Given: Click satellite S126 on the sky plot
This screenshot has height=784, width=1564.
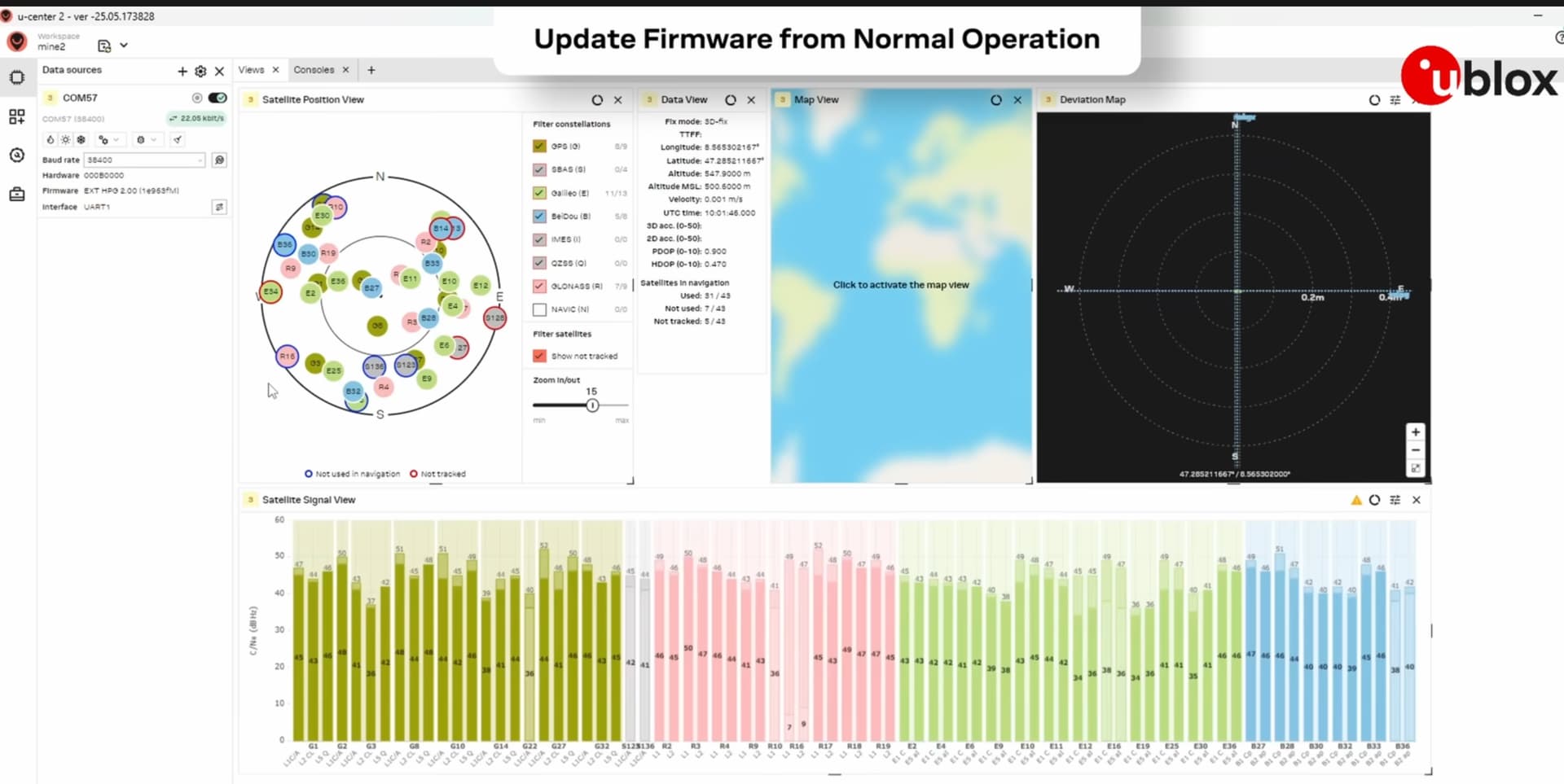Looking at the screenshot, I should (495, 318).
